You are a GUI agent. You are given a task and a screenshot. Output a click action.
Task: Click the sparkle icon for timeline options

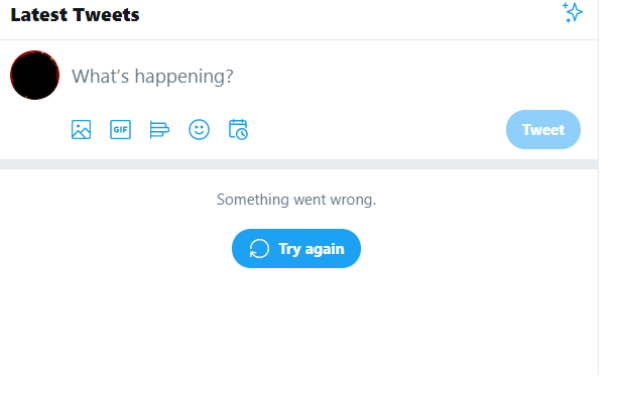[572, 13]
